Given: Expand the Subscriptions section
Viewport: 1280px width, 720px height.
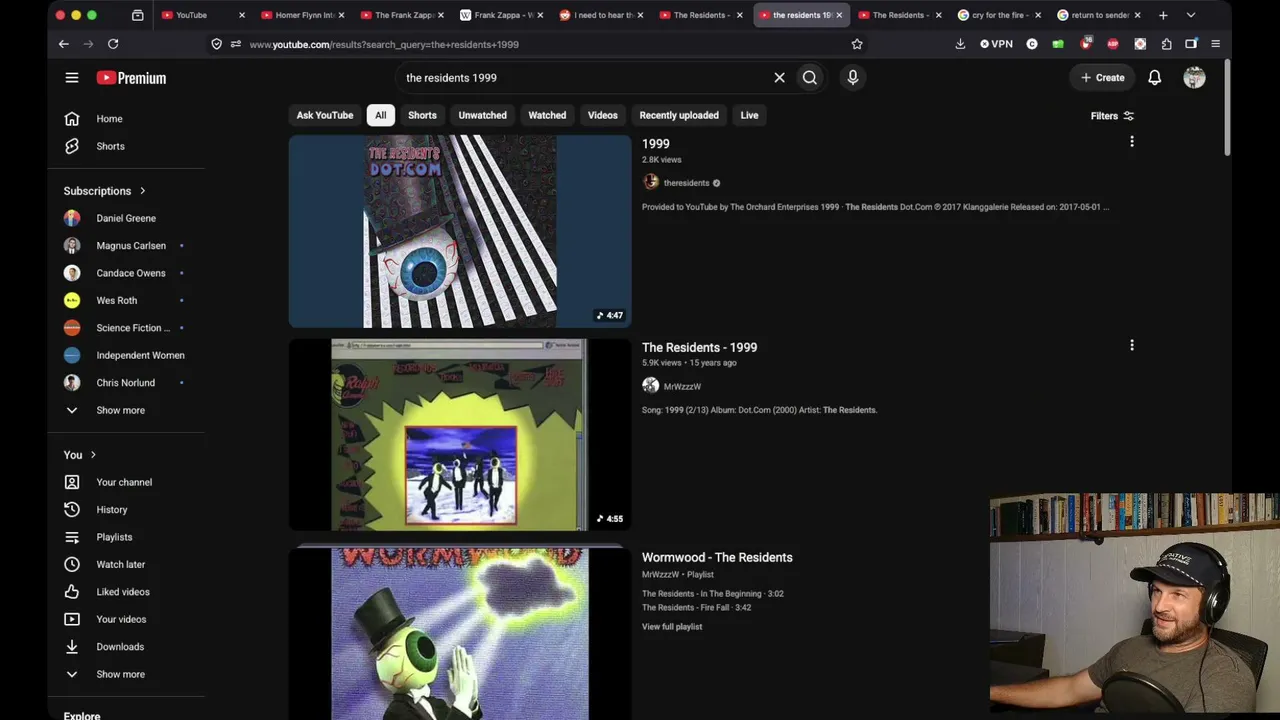Looking at the screenshot, I should (105, 191).
